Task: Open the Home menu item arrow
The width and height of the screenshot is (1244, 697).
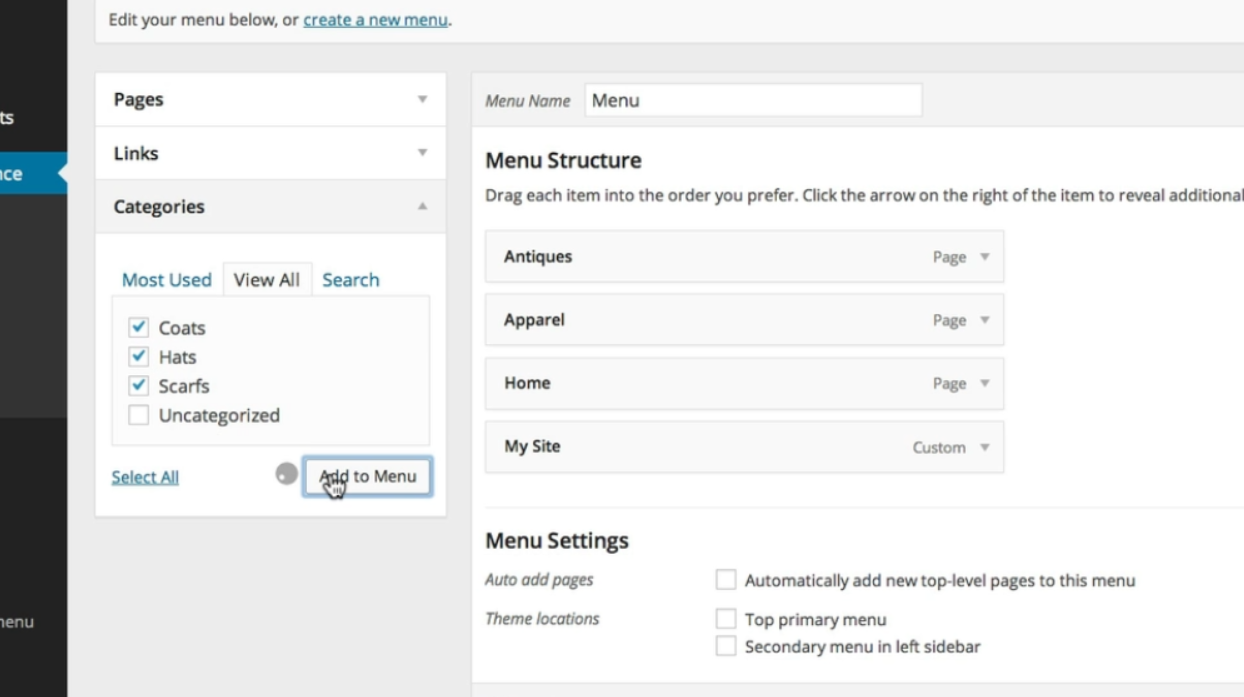Action: coord(984,383)
